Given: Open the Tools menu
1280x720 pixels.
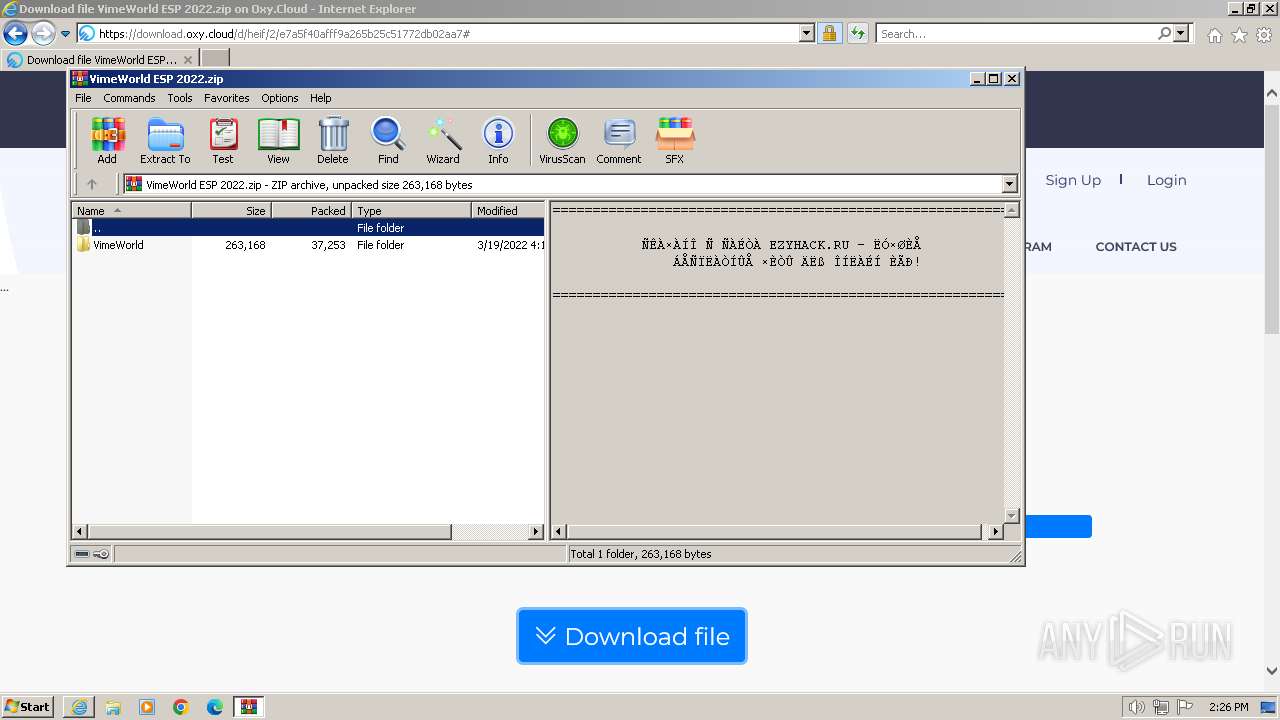Looking at the screenshot, I should pyautogui.click(x=180, y=98).
